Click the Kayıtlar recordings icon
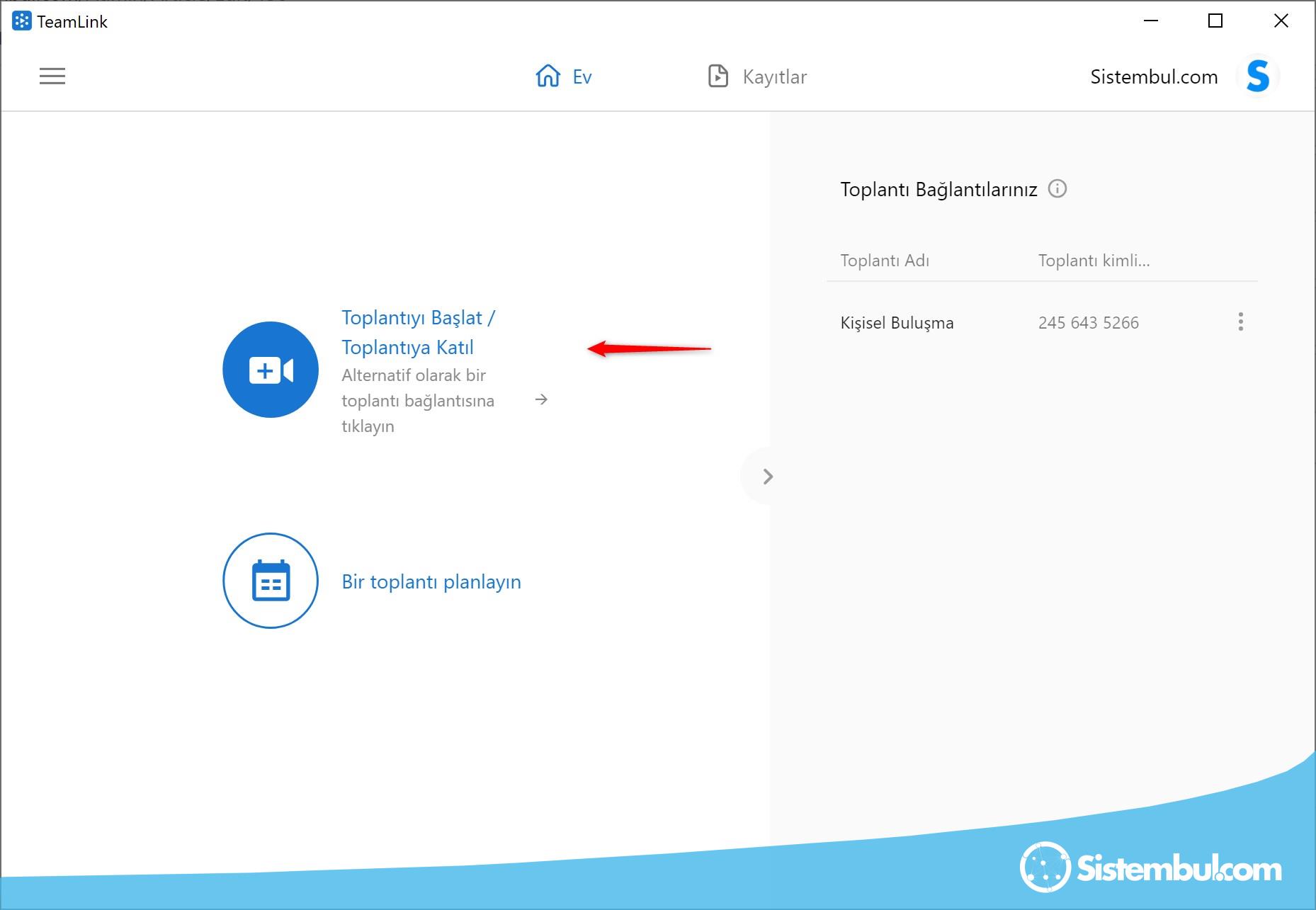1316x910 pixels. point(718,76)
